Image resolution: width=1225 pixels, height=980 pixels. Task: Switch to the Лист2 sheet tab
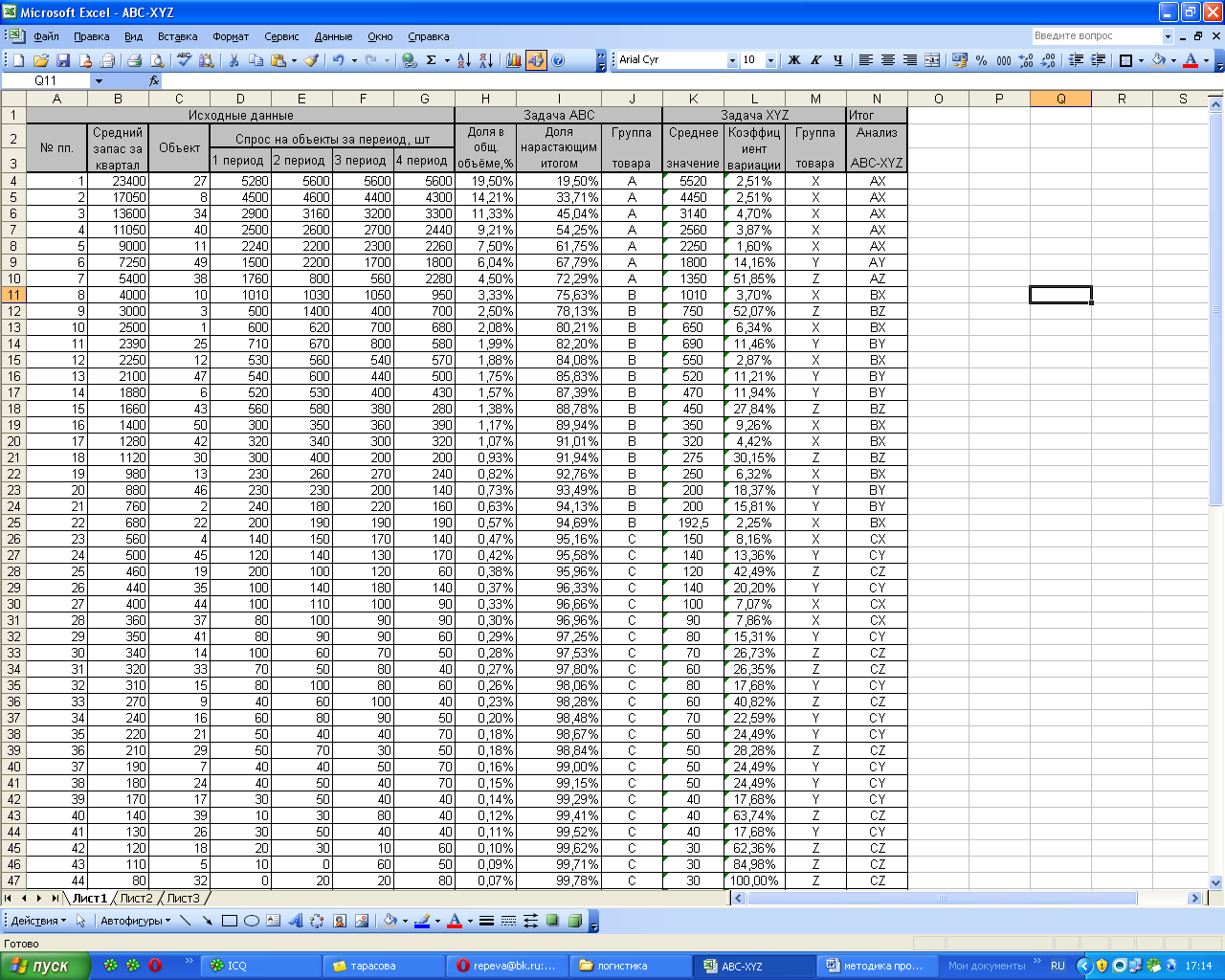click(x=136, y=898)
